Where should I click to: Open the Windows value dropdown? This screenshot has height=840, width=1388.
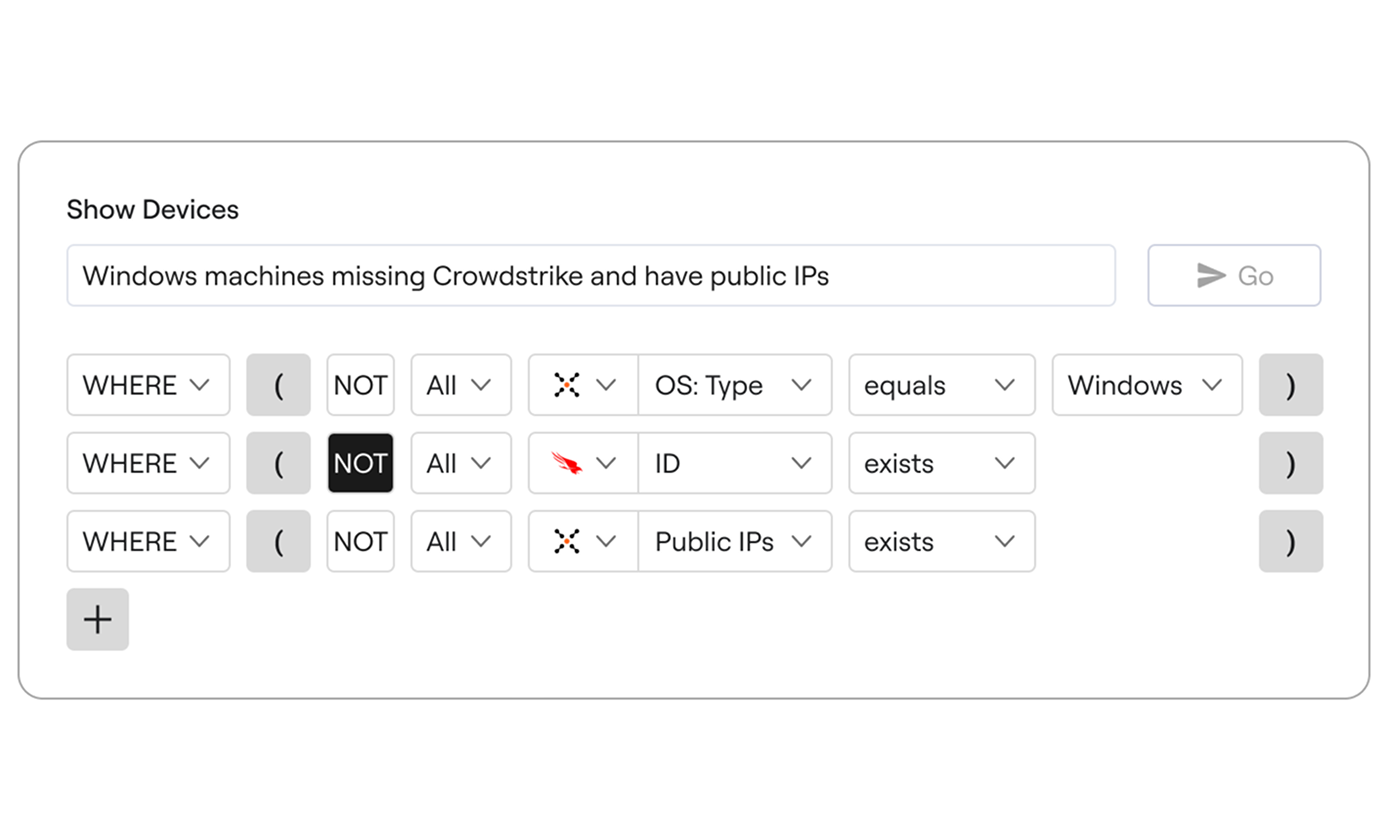[x=1146, y=385]
